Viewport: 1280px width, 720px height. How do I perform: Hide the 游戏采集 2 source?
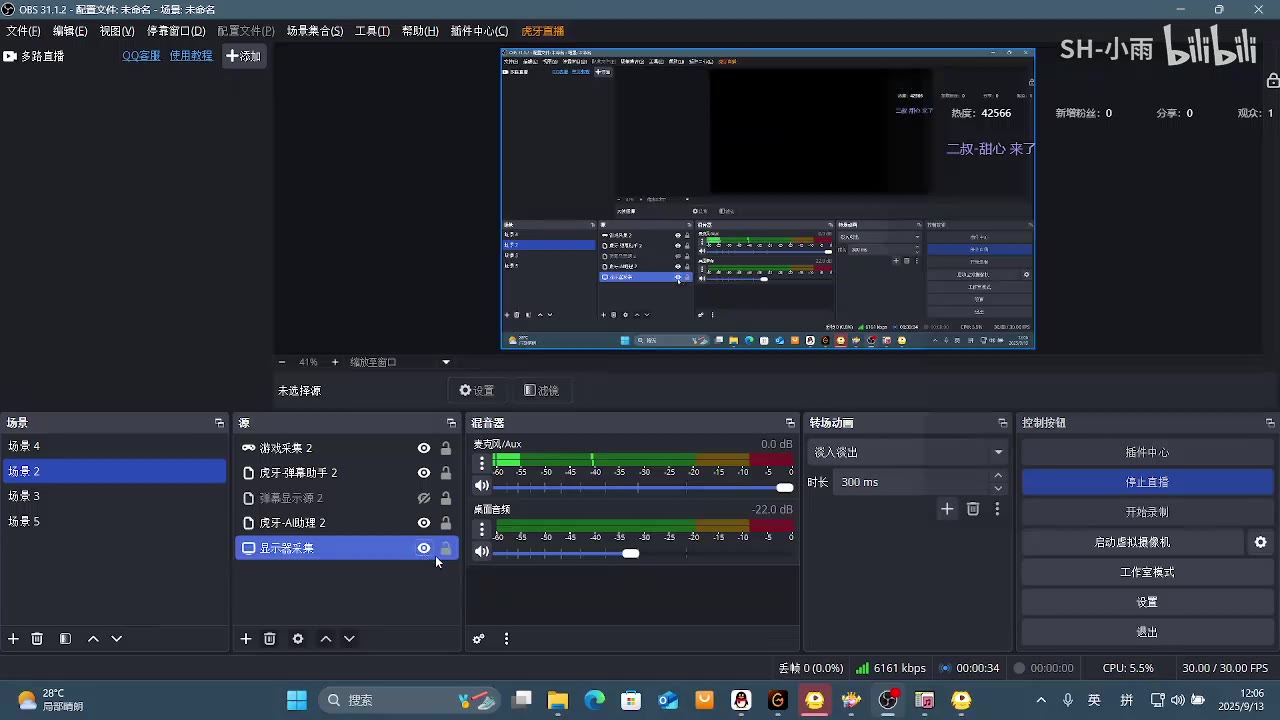click(x=424, y=448)
